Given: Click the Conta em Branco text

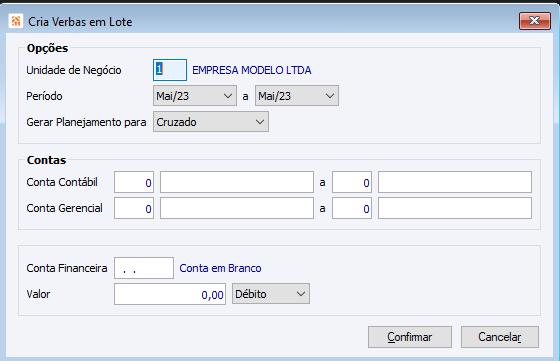Looking at the screenshot, I should pyautogui.click(x=220, y=268).
